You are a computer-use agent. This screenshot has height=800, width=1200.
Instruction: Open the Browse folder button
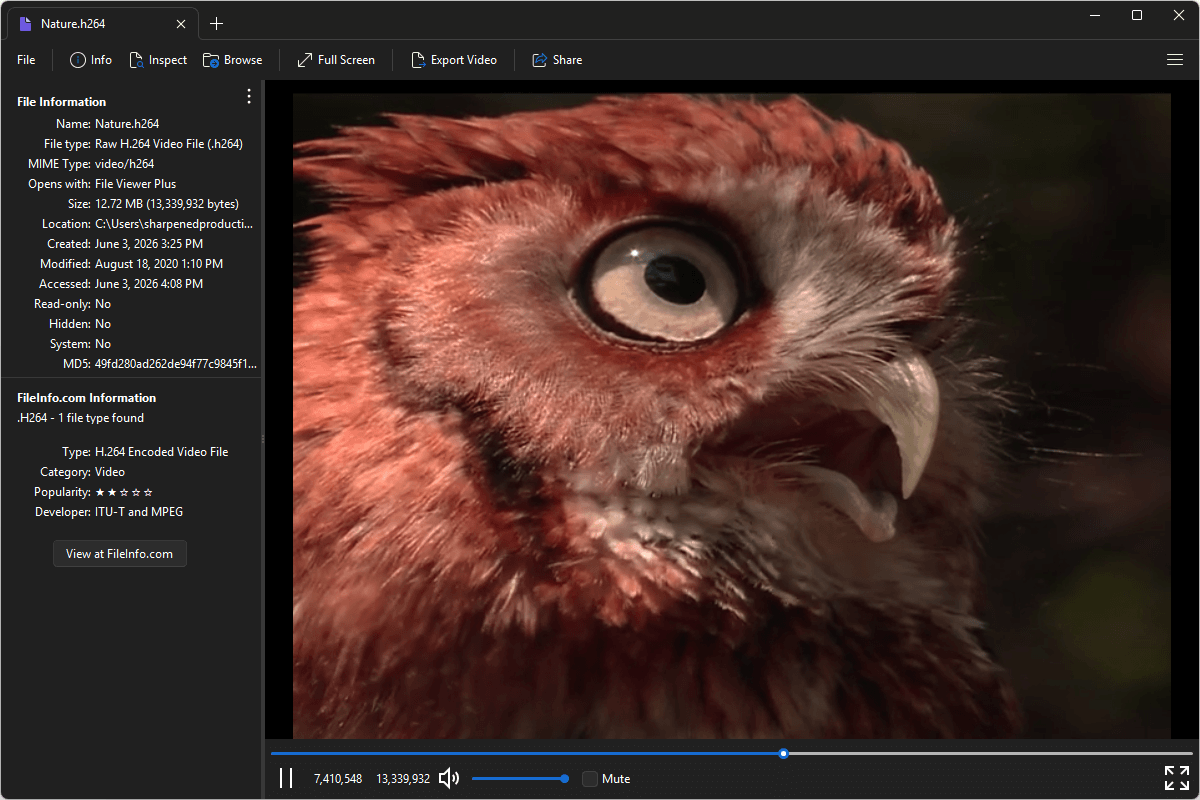point(232,60)
